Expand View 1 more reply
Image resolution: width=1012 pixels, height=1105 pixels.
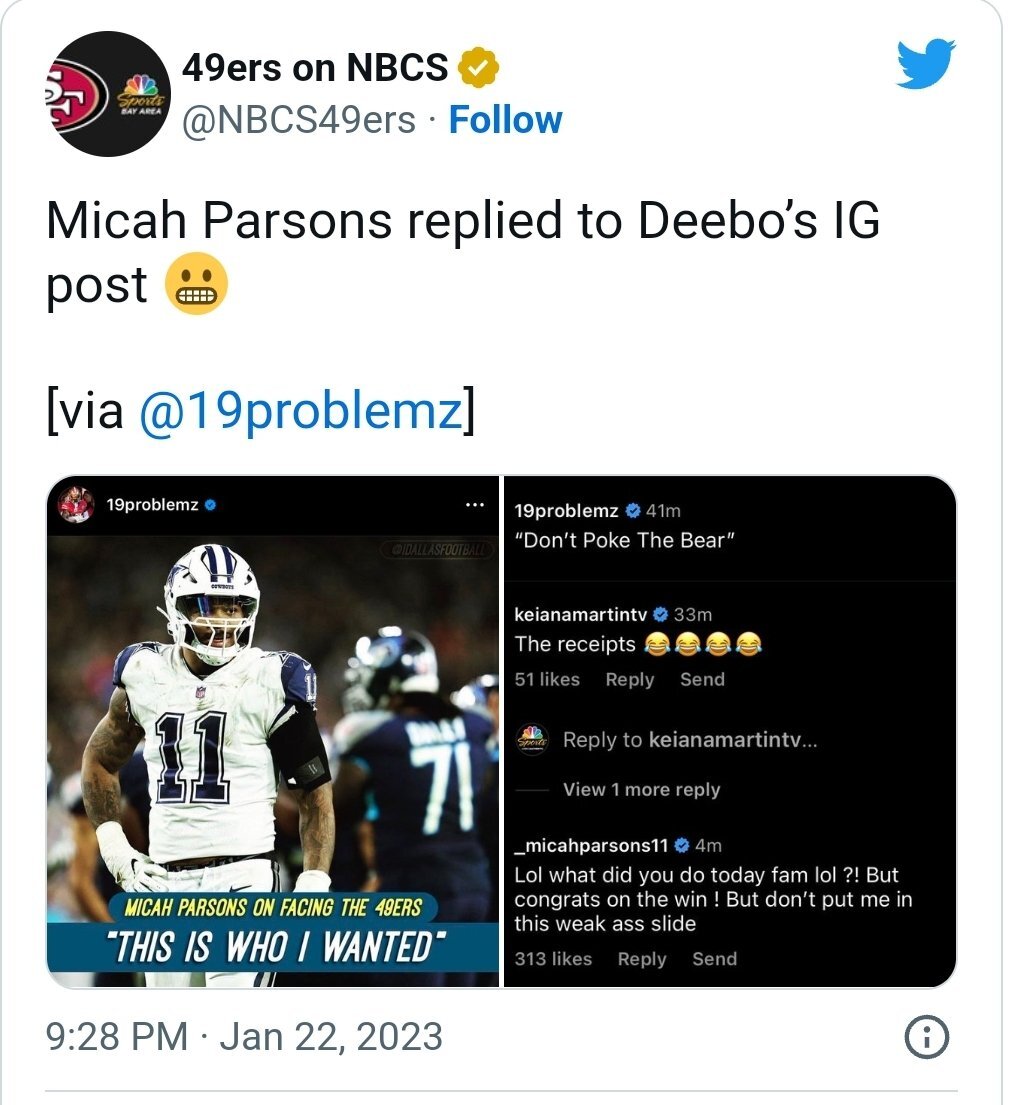click(641, 789)
